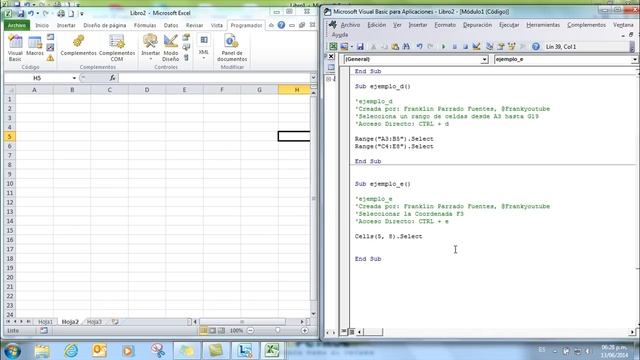Screen dimensions: 640x360
Task: Click Excel print icon in quick access toolbar
Action: click(61, 13)
